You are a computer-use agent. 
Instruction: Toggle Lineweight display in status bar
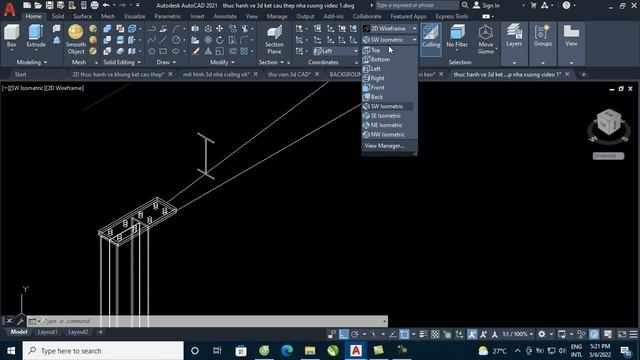click(423, 334)
